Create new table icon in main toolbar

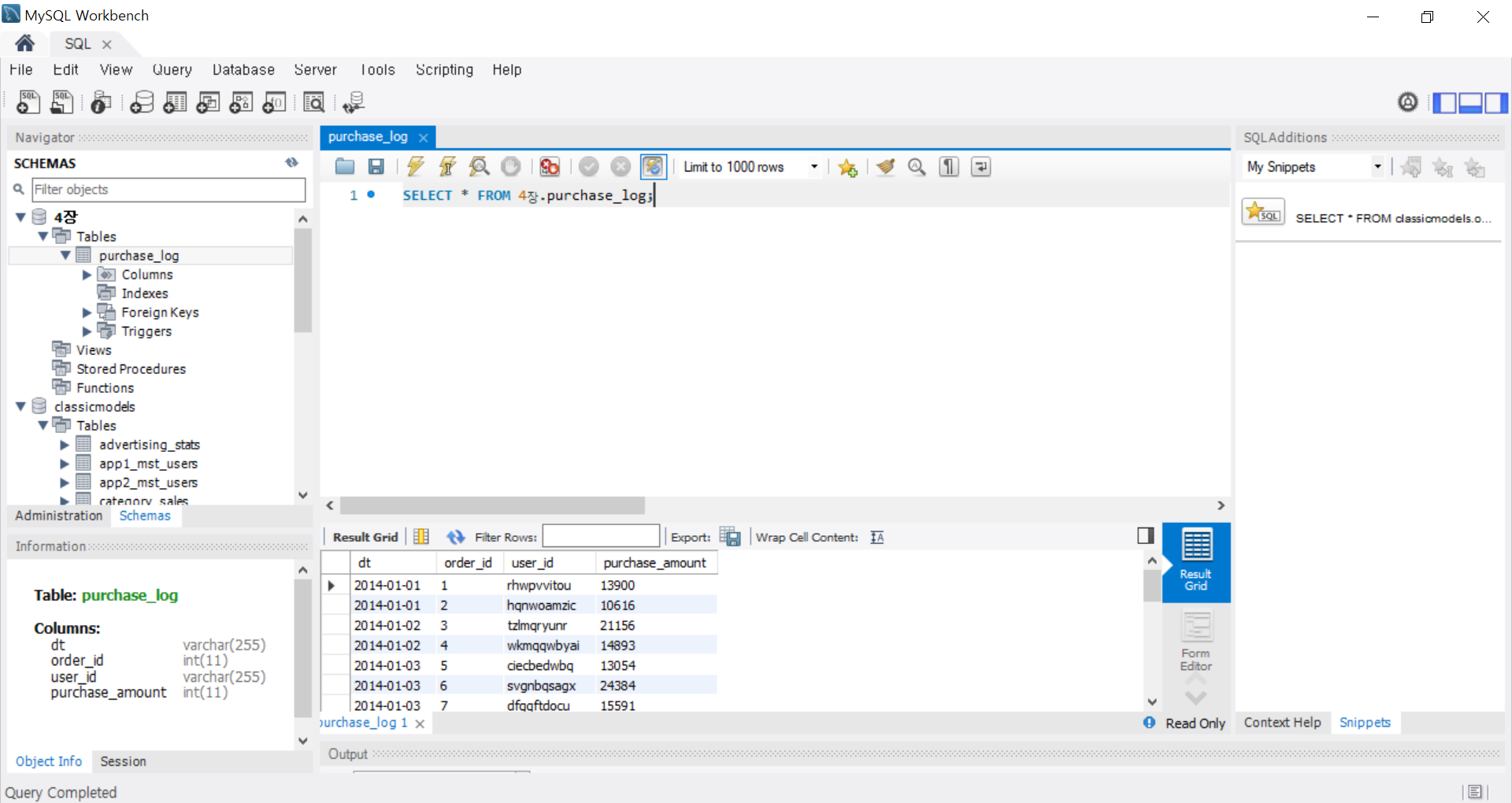[x=175, y=102]
